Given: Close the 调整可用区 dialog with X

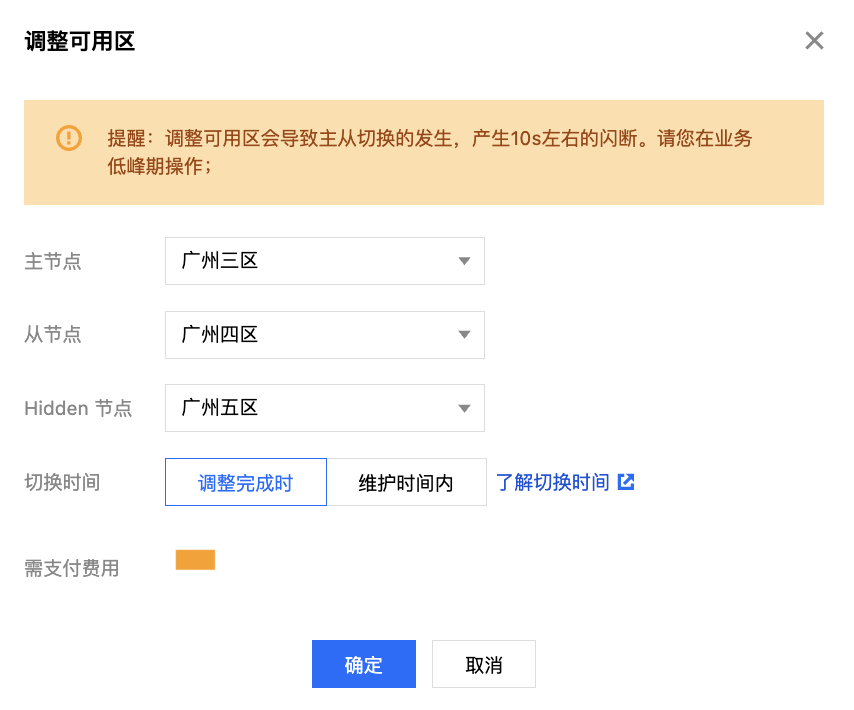Looking at the screenshot, I should pyautogui.click(x=814, y=40).
